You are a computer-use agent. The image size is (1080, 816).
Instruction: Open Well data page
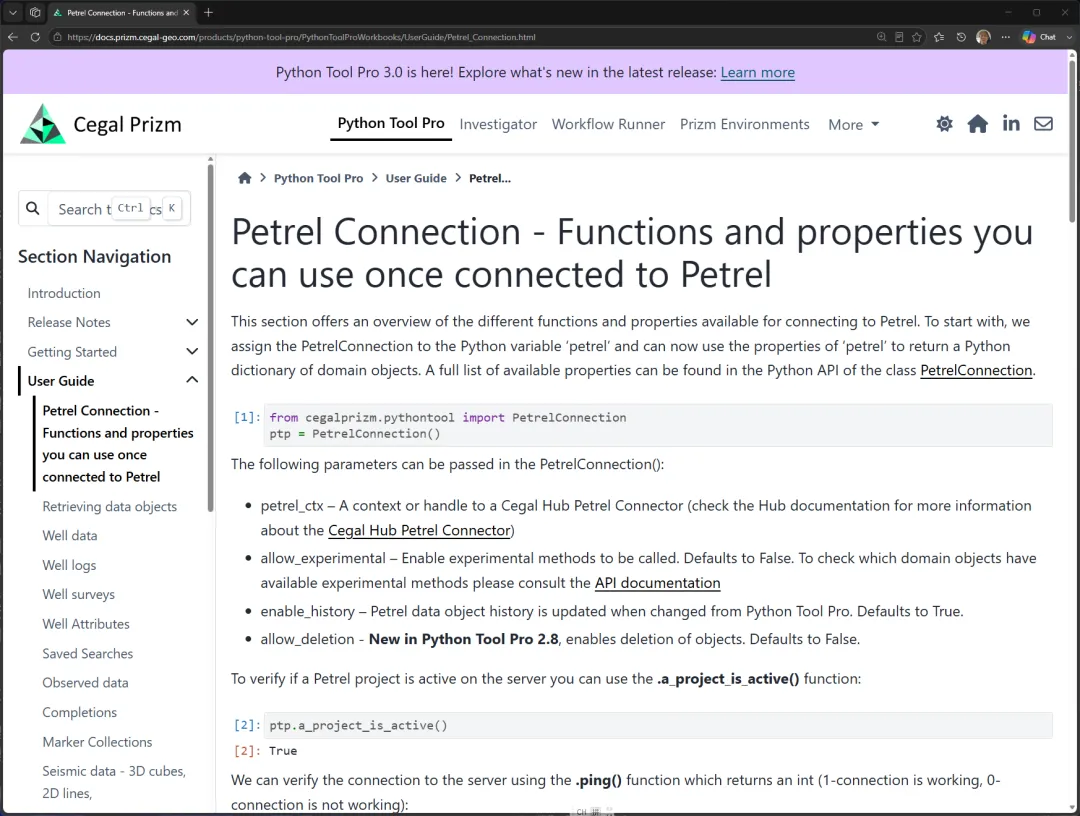tap(70, 536)
